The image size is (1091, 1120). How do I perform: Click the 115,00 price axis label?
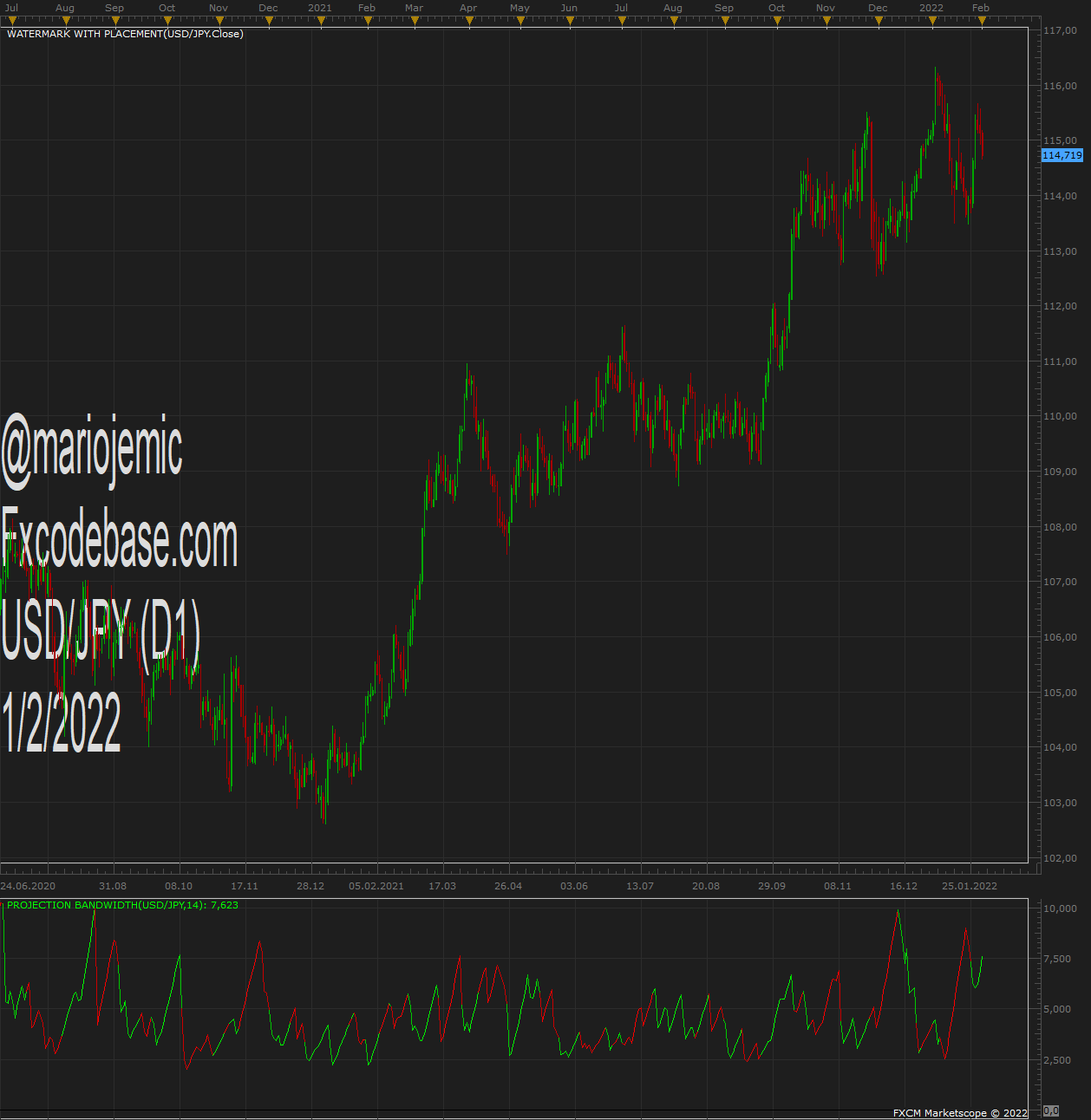[x=1060, y=140]
